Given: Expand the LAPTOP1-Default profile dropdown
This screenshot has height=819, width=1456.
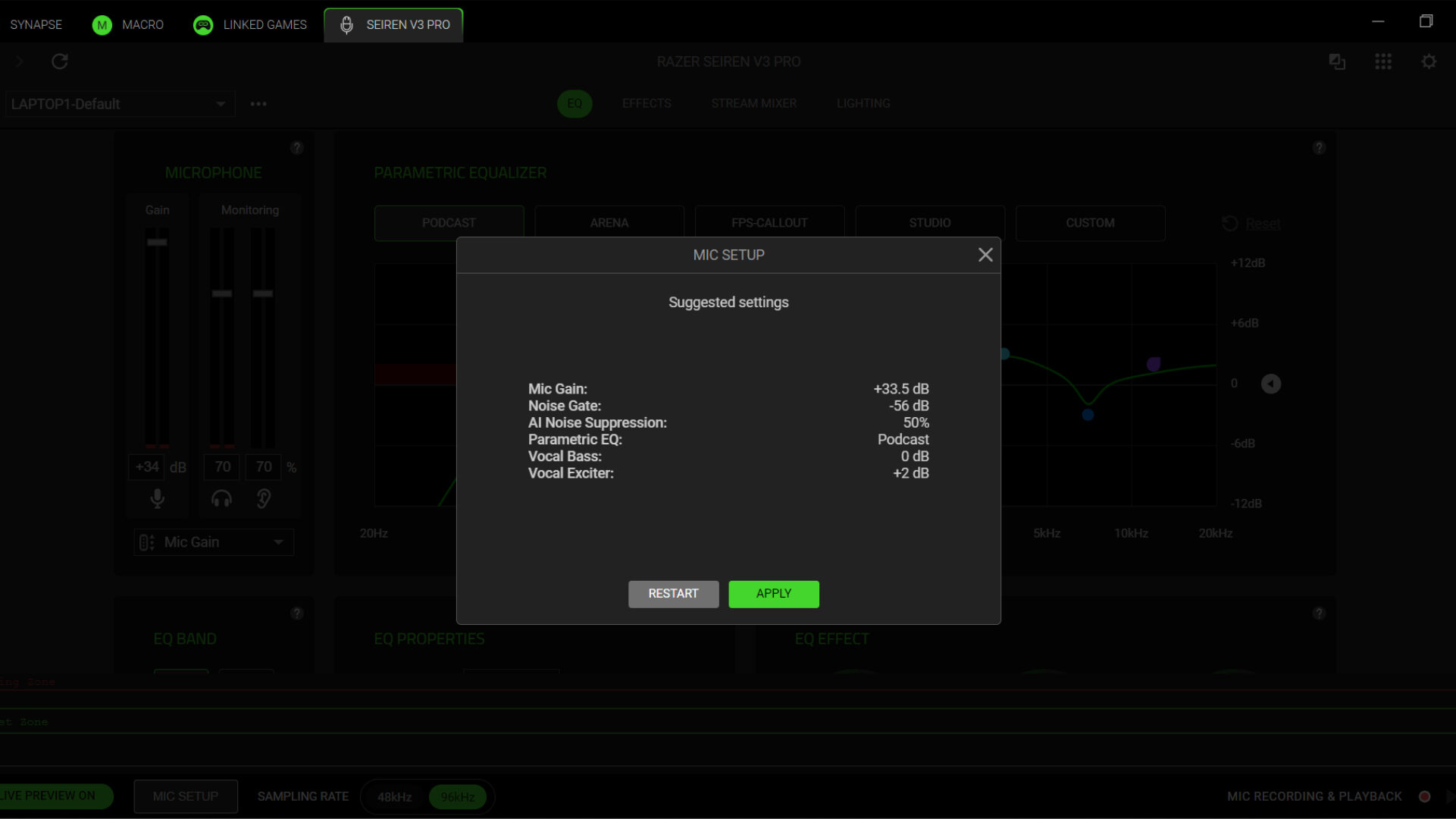Looking at the screenshot, I should (120, 104).
